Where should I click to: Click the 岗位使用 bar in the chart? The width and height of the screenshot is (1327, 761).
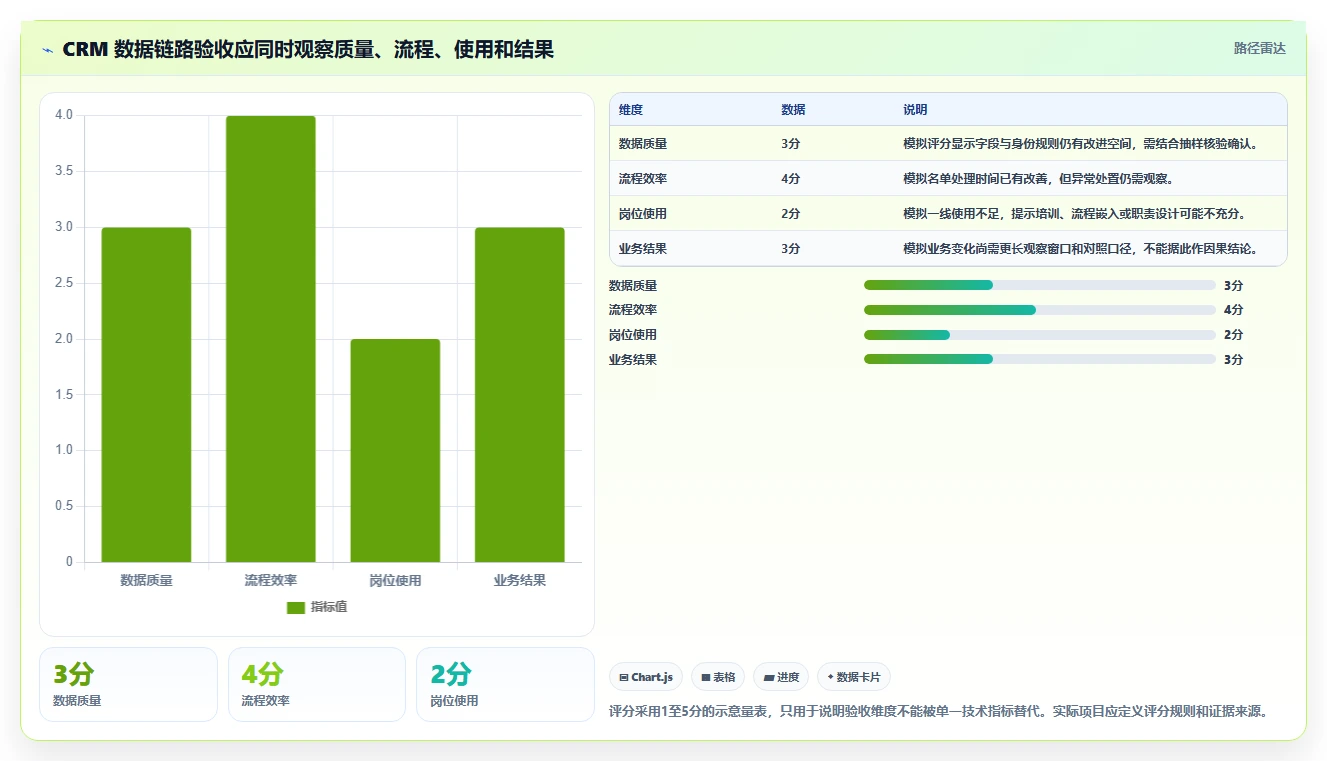pyautogui.click(x=395, y=450)
